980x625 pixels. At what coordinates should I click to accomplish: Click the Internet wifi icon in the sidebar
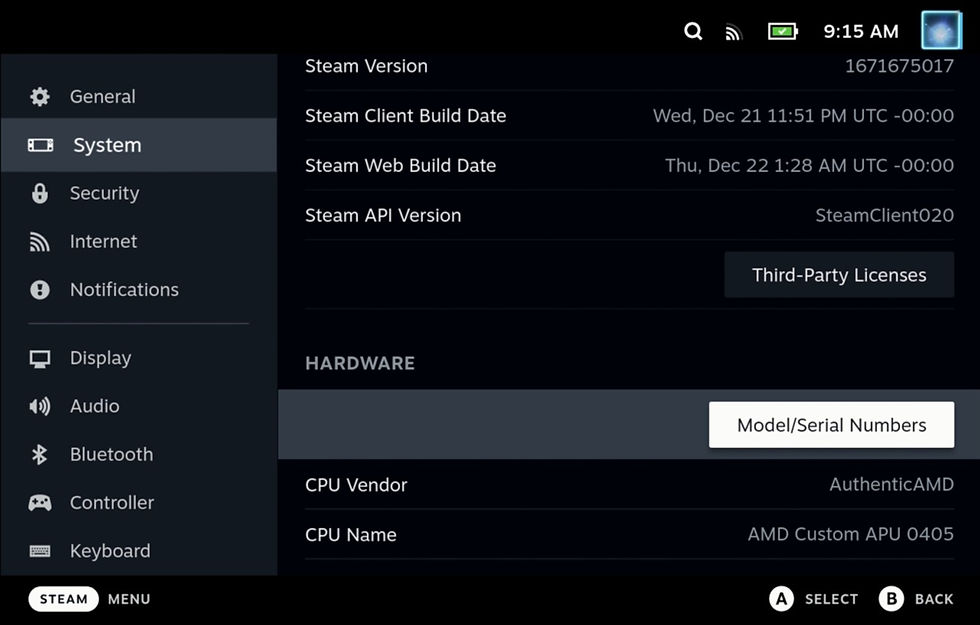pyautogui.click(x=39, y=242)
